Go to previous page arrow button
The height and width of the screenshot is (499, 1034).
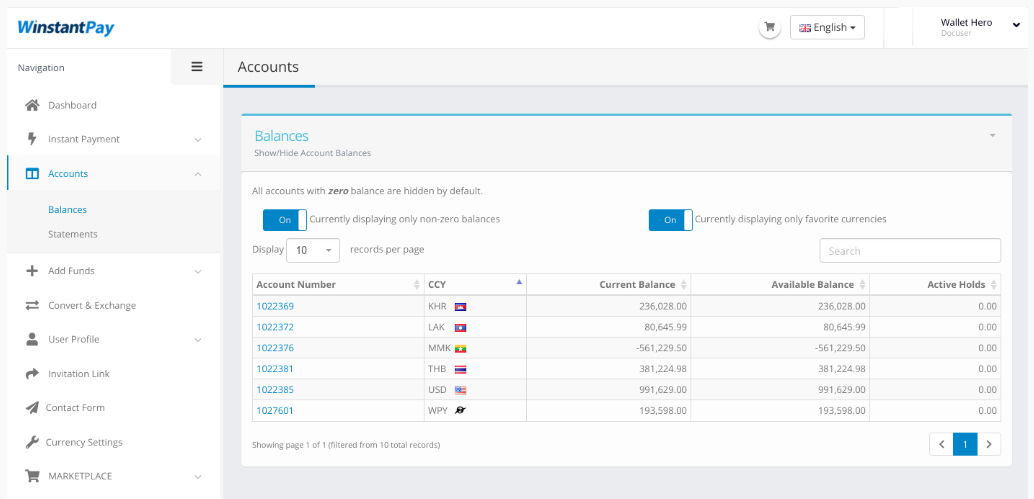(941, 444)
